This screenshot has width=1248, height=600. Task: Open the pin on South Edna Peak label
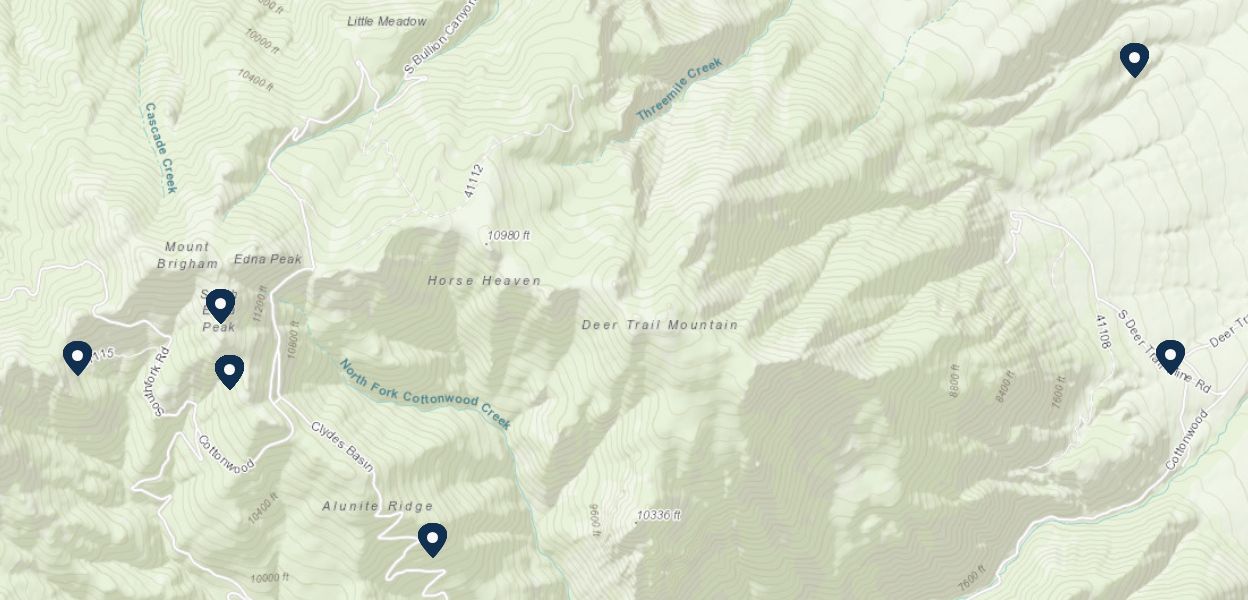click(220, 306)
